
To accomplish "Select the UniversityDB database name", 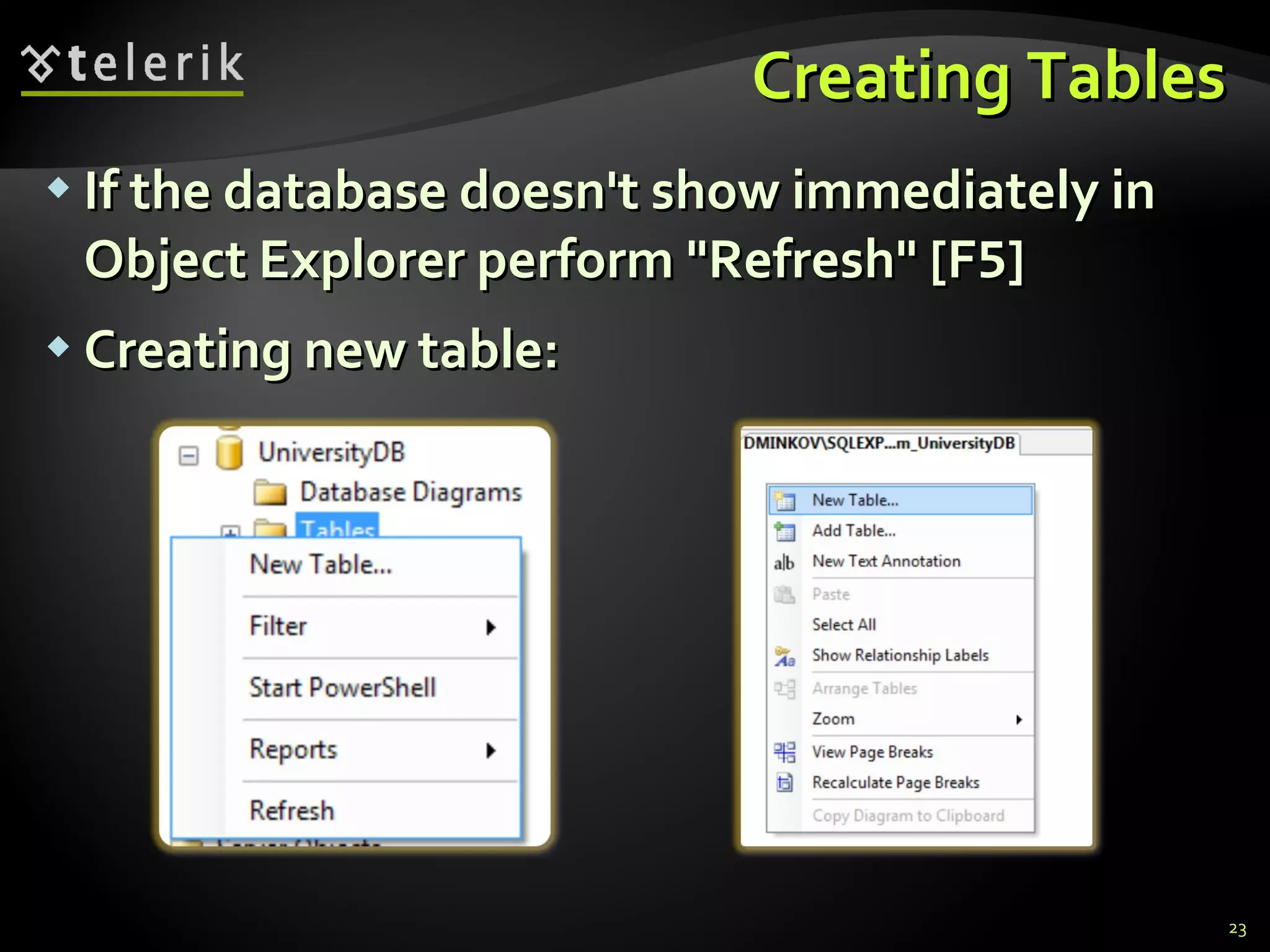I will coord(332,452).
